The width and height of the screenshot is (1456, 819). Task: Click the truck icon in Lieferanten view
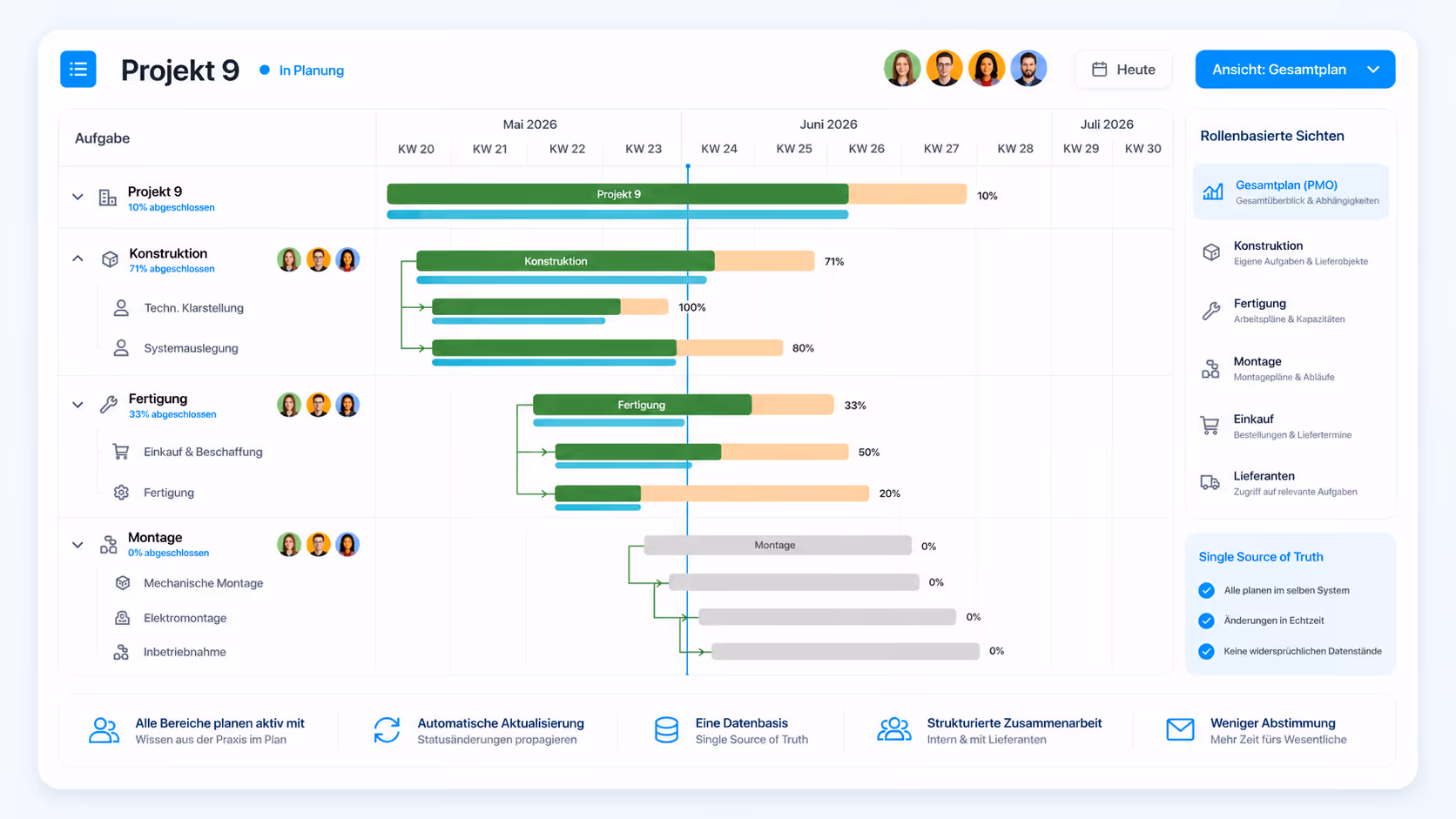(1210, 482)
